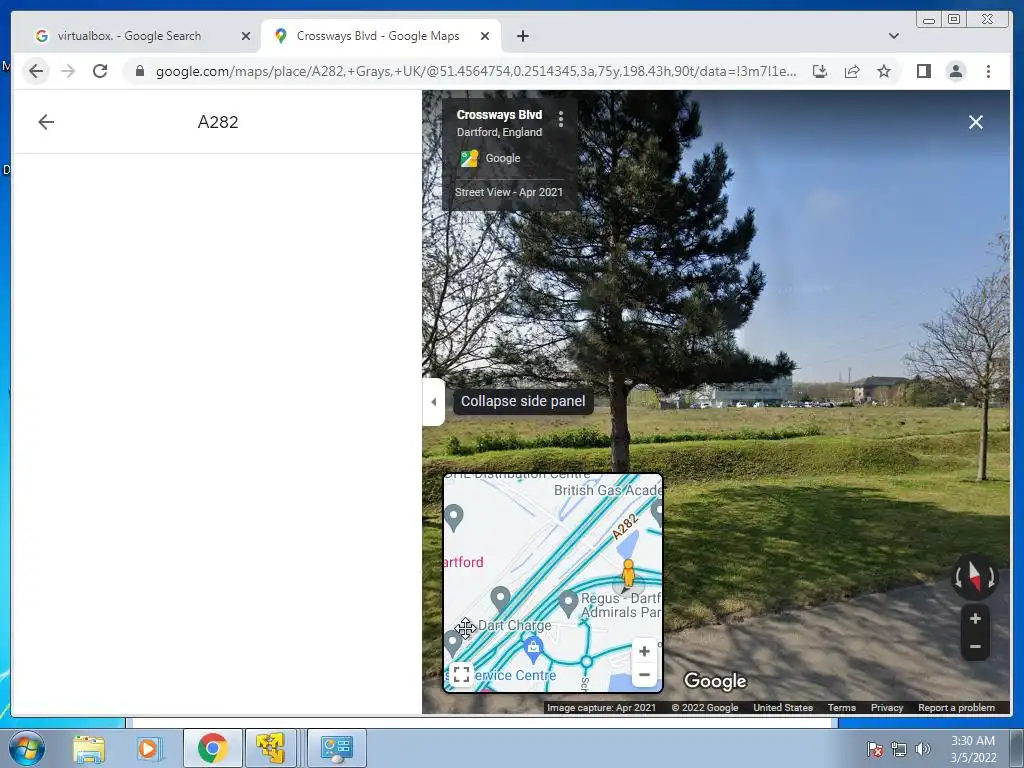Click the volume speaker tray icon
The height and width of the screenshot is (768, 1024).
pyautogui.click(x=923, y=749)
